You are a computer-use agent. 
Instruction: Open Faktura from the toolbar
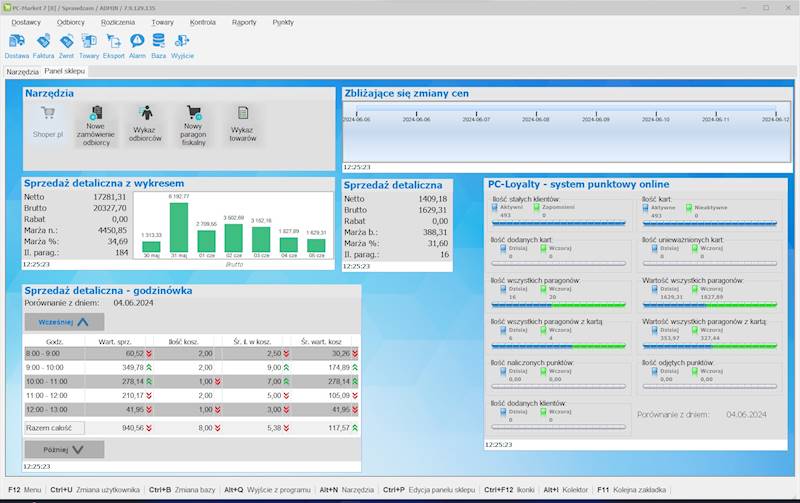tap(43, 45)
